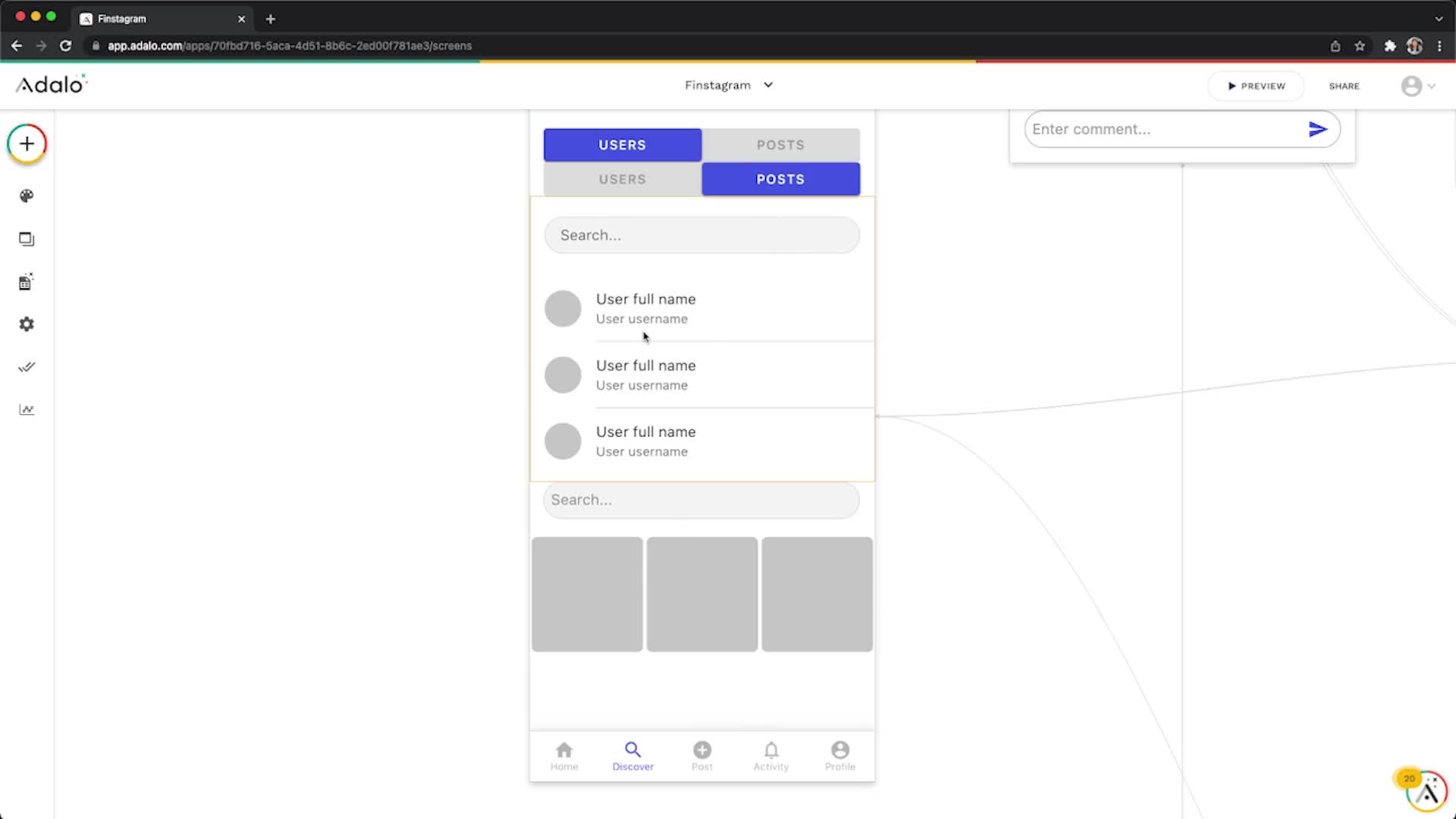Viewport: 1456px width, 819px height.
Task: Select the inactive gray POSTS toggle
Action: [x=780, y=145]
